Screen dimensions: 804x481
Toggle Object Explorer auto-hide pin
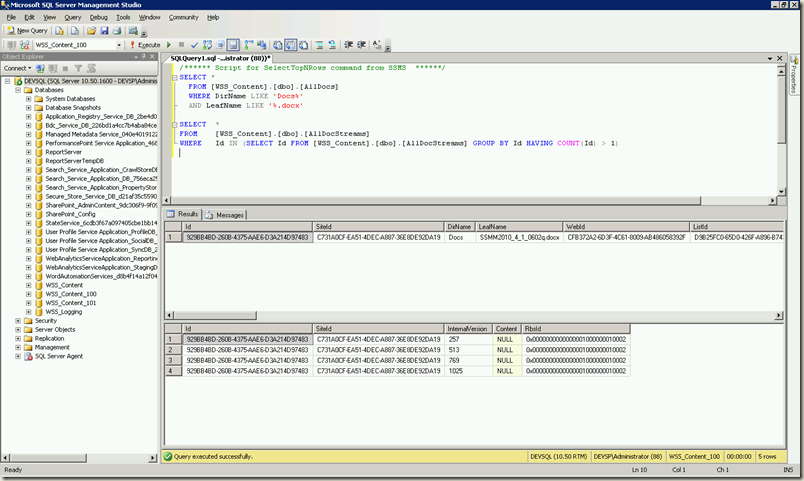click(144, 56)
